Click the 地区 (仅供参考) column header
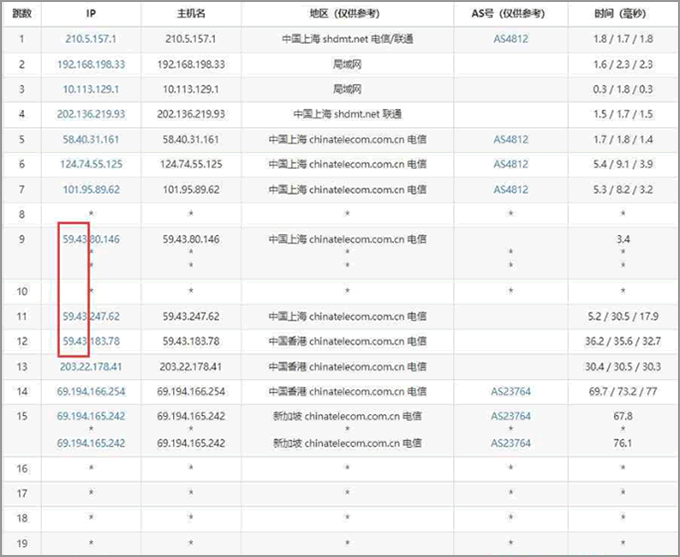 click(x=347, y=14)
